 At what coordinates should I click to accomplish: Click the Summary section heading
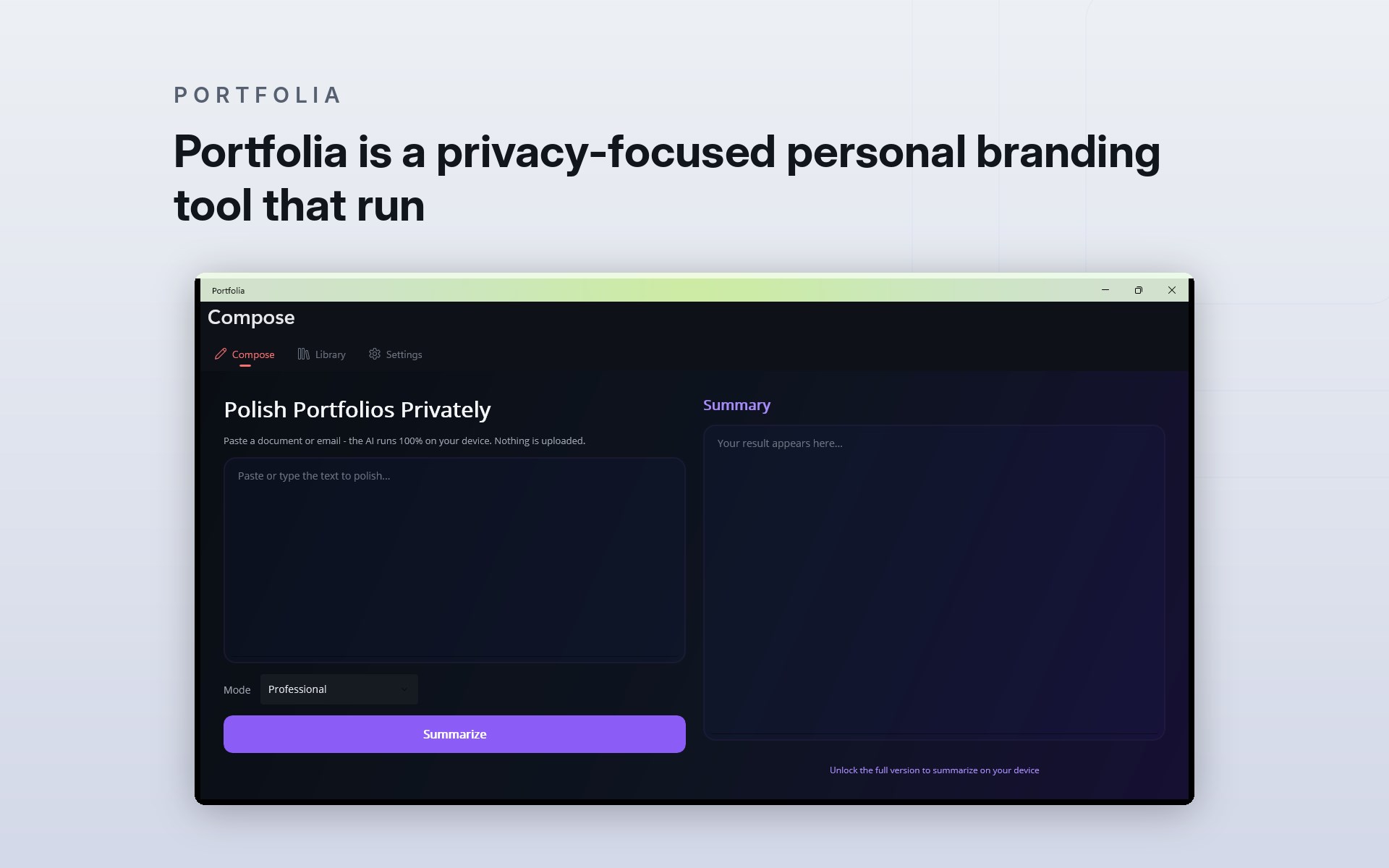pos(736,405)
